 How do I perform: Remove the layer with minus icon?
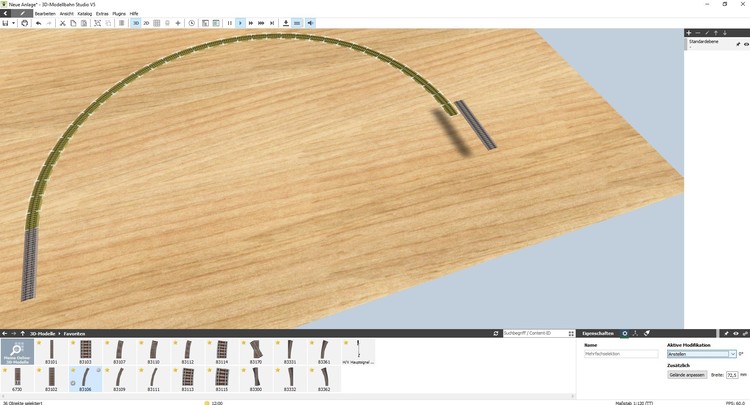coord(697,33)
